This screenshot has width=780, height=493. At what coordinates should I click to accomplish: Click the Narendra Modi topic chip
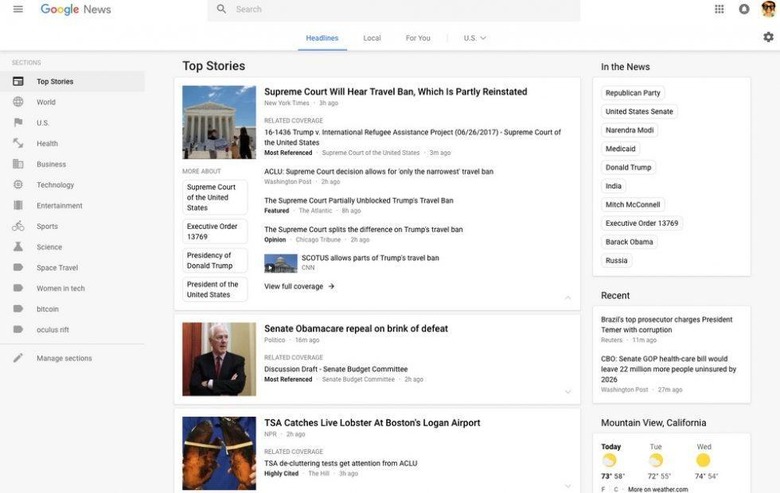(x=629, y=130)
